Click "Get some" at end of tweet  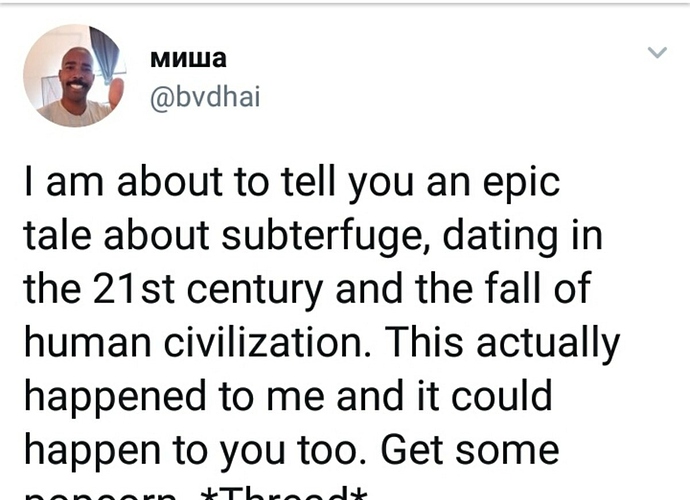[x=470, y=449]
